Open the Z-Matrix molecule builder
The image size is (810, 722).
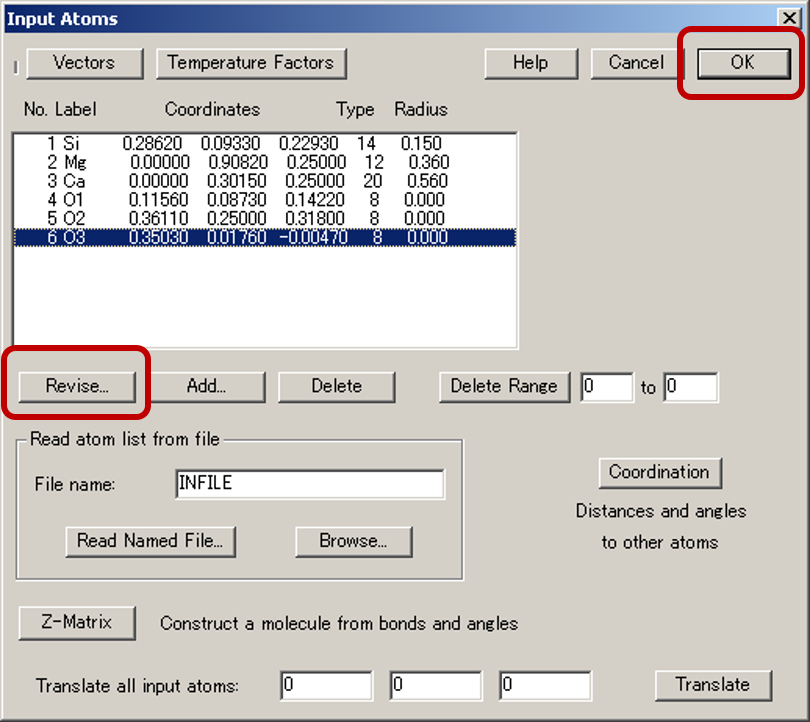pyautogui.click(x=77, y=622)
